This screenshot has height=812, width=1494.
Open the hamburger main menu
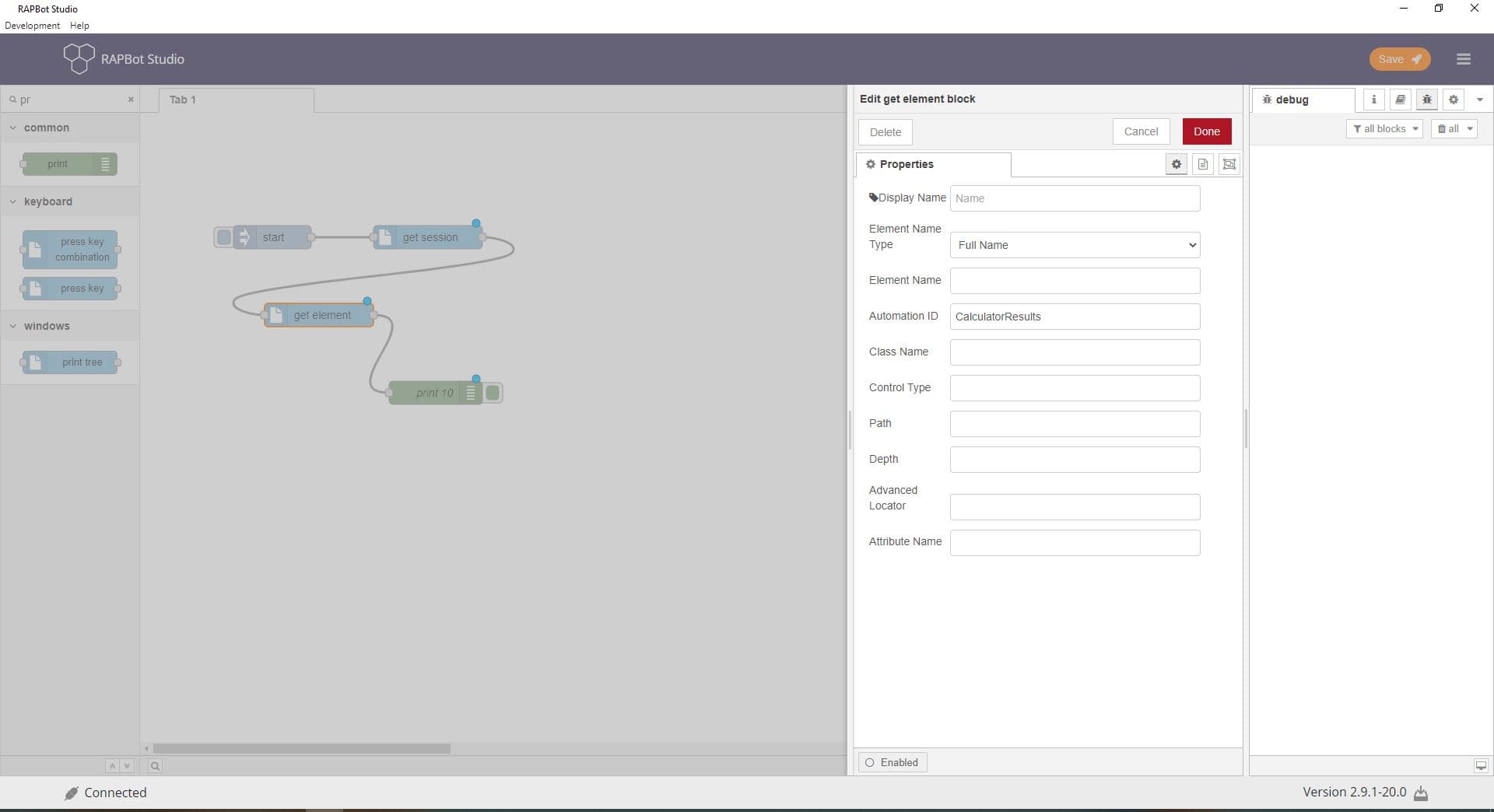click(x=1463, y=59)
